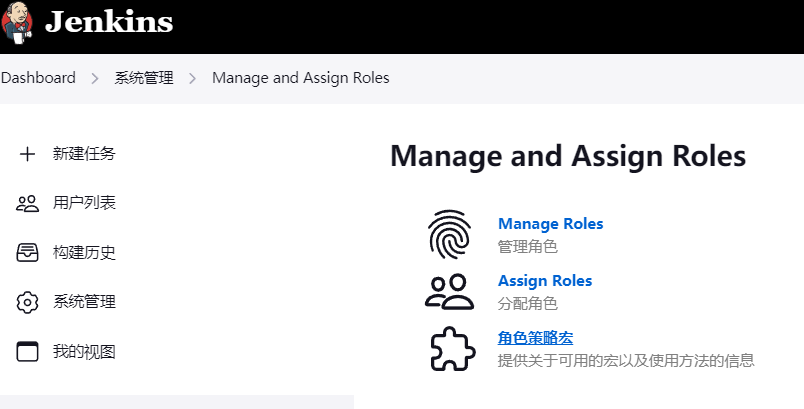Click the fingerprint icon for Manage Roles
Image resolution: width=804 pixels, height=409 pixels.
coord(449,234)
